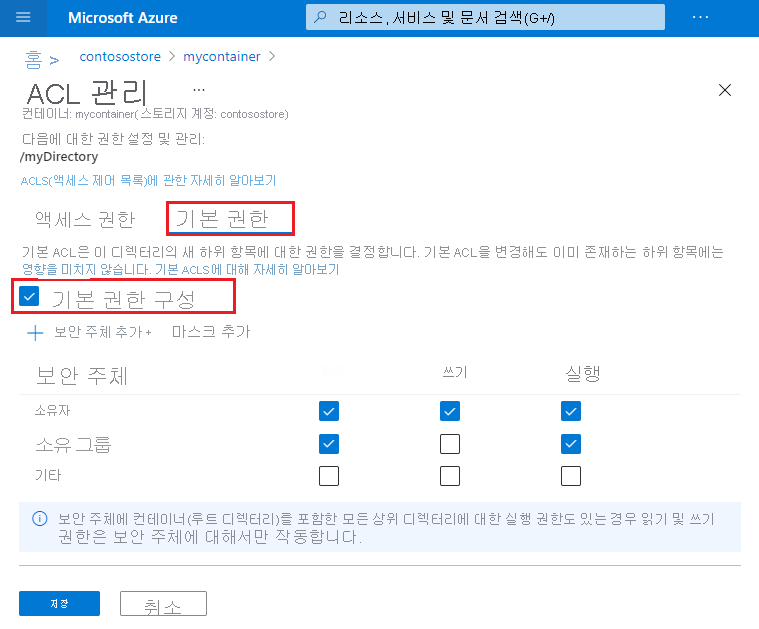Click the plus icon for adding security principal

point(35,333)
